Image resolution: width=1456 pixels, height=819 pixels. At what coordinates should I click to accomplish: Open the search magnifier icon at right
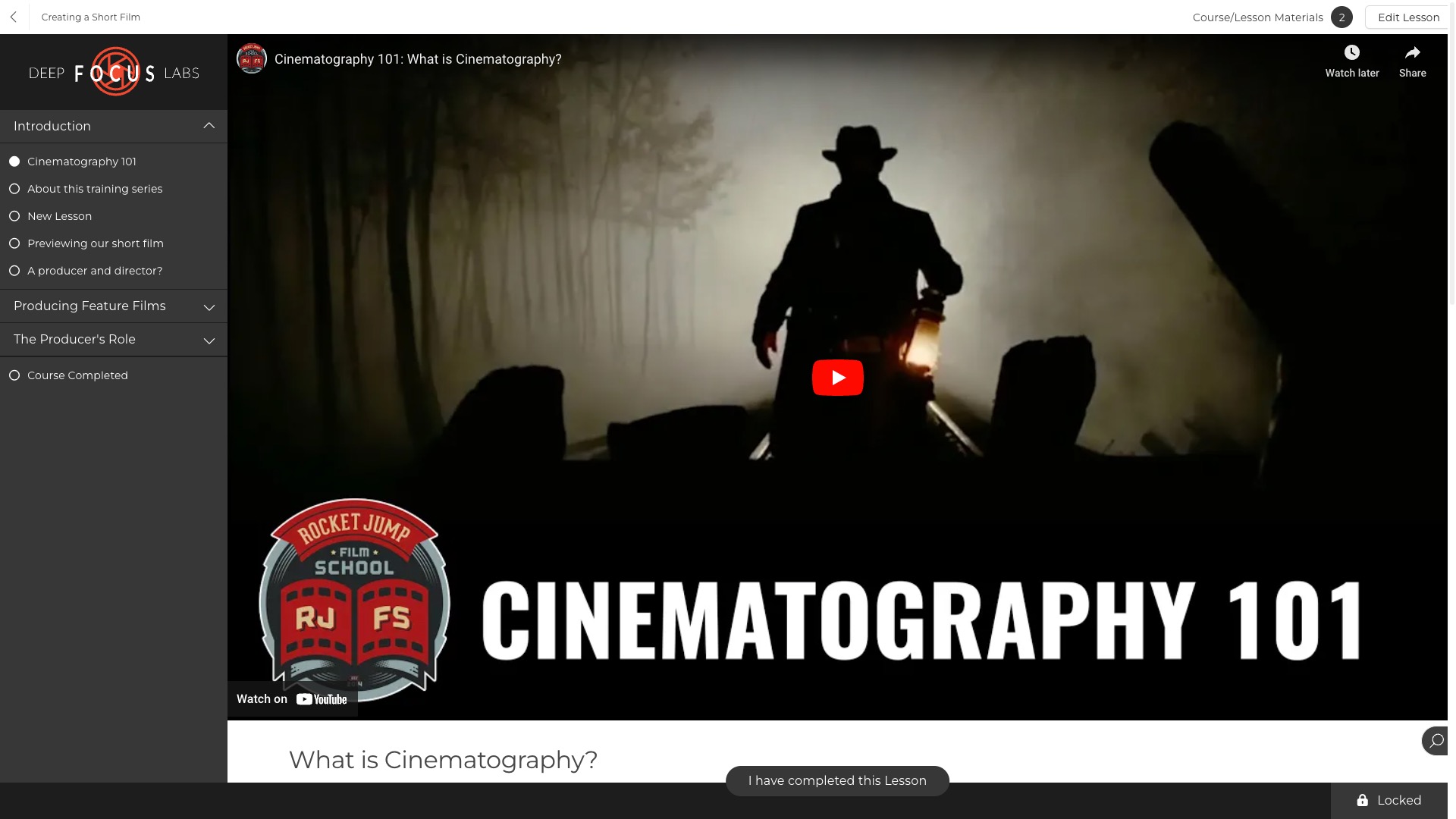pyautogui.click(x=1436, y=741)
